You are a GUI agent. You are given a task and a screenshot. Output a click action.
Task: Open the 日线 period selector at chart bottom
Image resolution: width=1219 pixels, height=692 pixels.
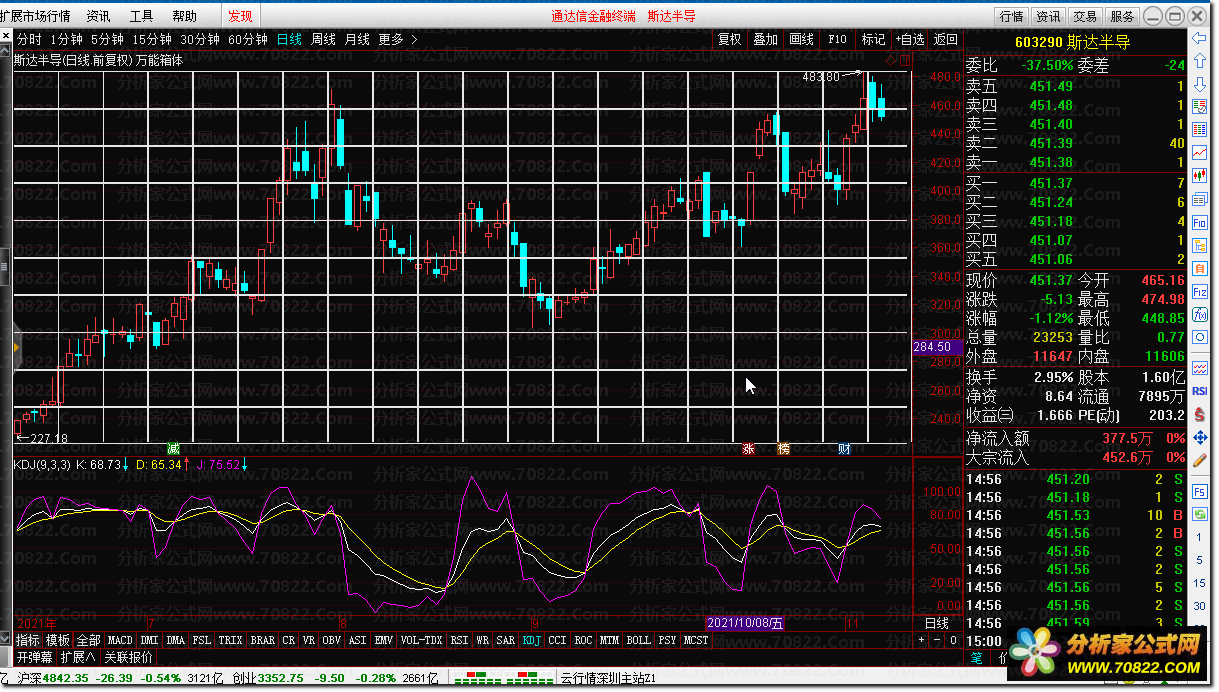[937, 623]
